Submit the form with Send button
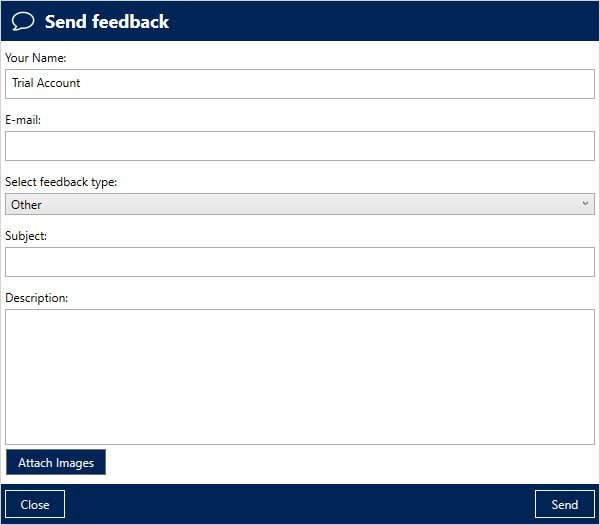This screenshot has width=600, height=525. 565,505
